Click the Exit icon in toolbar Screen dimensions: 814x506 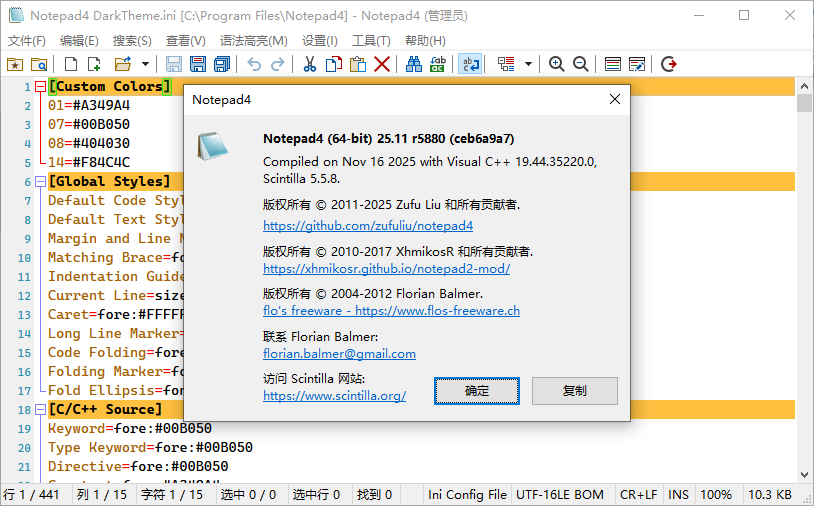(669, 64)
